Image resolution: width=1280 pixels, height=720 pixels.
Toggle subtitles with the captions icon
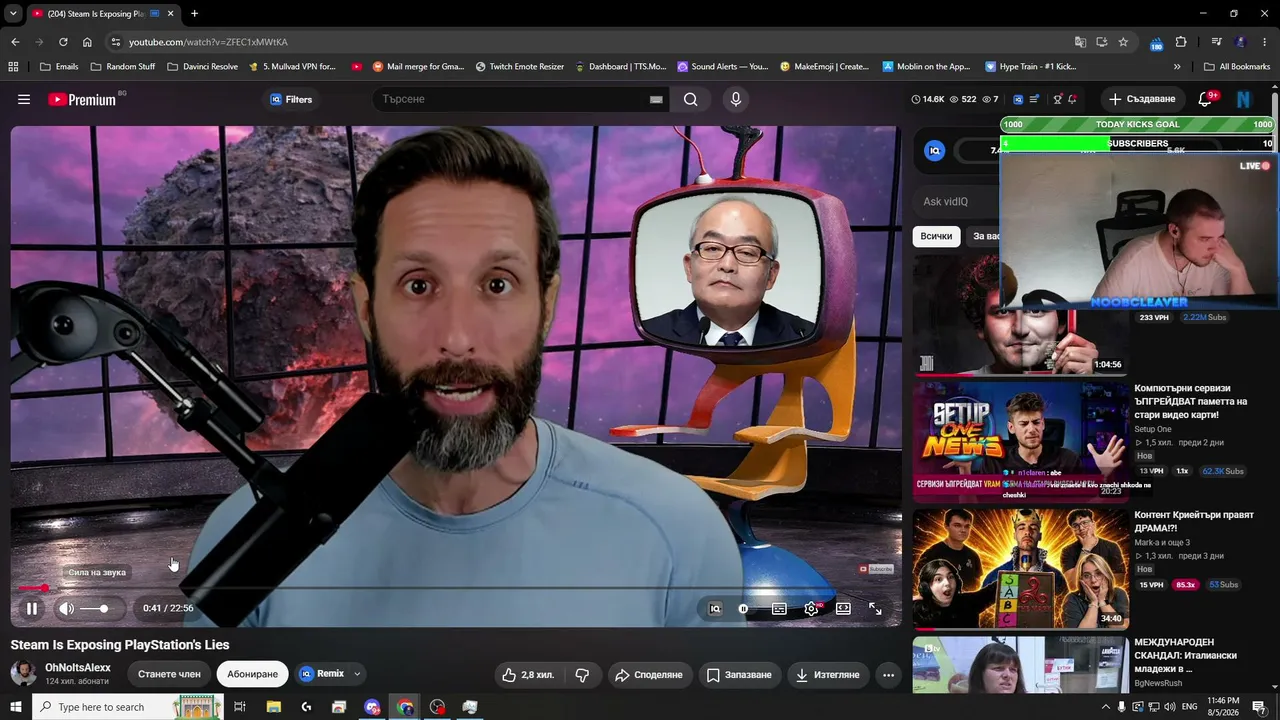pos(779,608)
